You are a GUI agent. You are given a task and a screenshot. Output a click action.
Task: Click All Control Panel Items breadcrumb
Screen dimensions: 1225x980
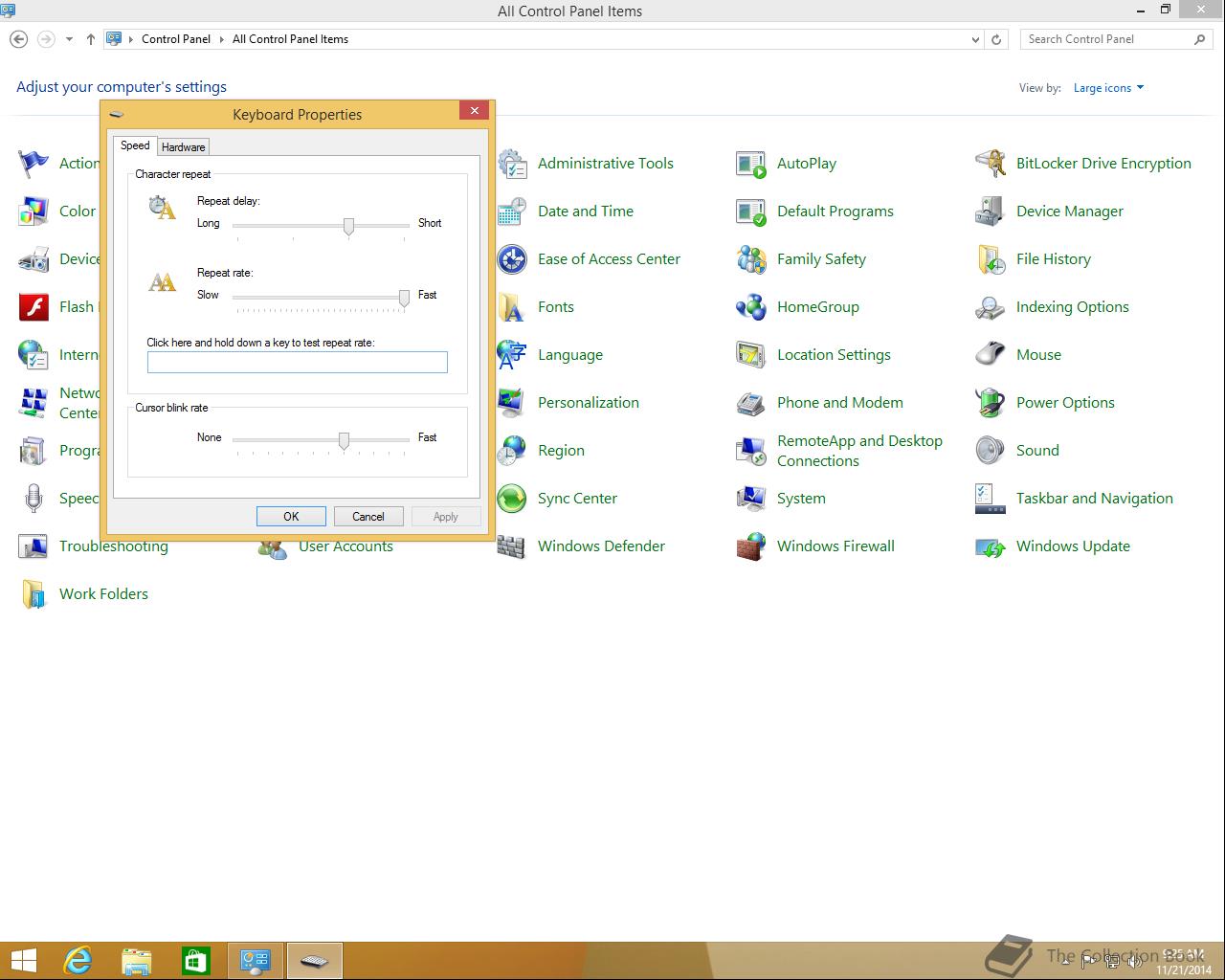coord(290,39)
